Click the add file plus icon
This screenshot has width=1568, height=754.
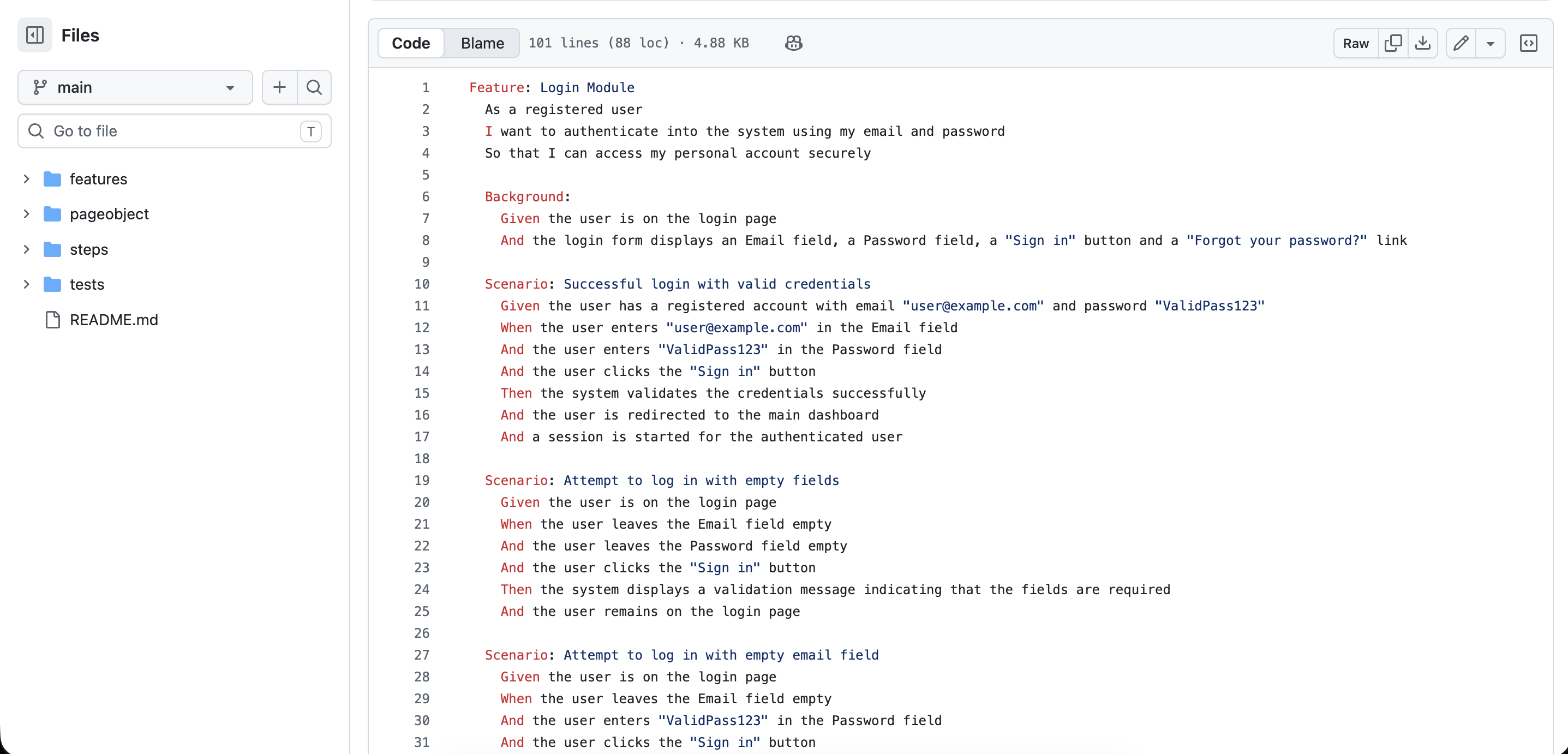click(279, 87)
